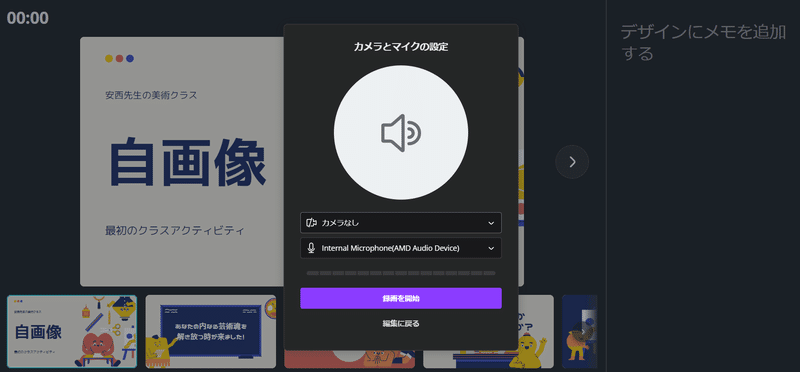Select the first 自画像 slide thumbnail
Image resolution: width=800 pixels, height=372 pixels.
pos(72,332)
